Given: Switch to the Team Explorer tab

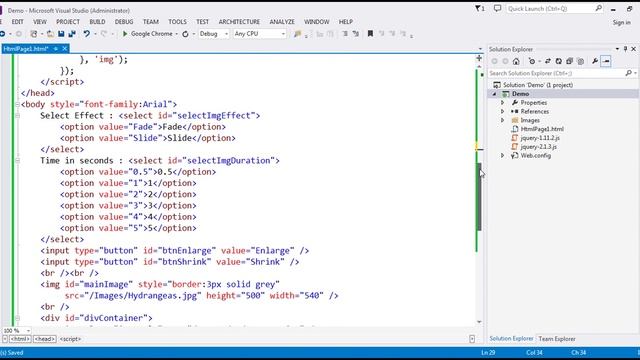Looking at the screenshot, I should 557,339.
